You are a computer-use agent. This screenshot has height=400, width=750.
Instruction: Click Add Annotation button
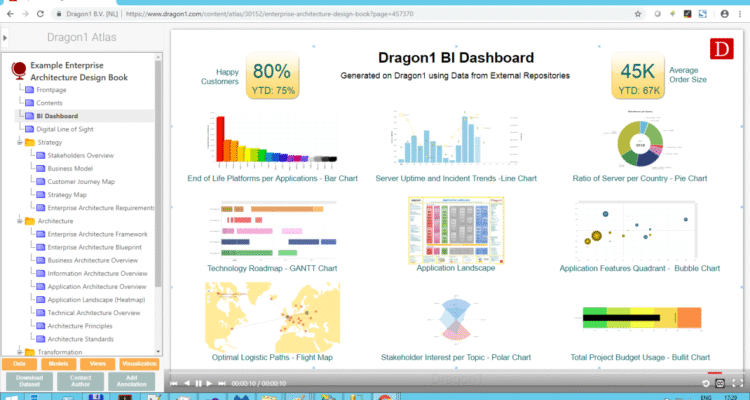[x=132, y=381]
